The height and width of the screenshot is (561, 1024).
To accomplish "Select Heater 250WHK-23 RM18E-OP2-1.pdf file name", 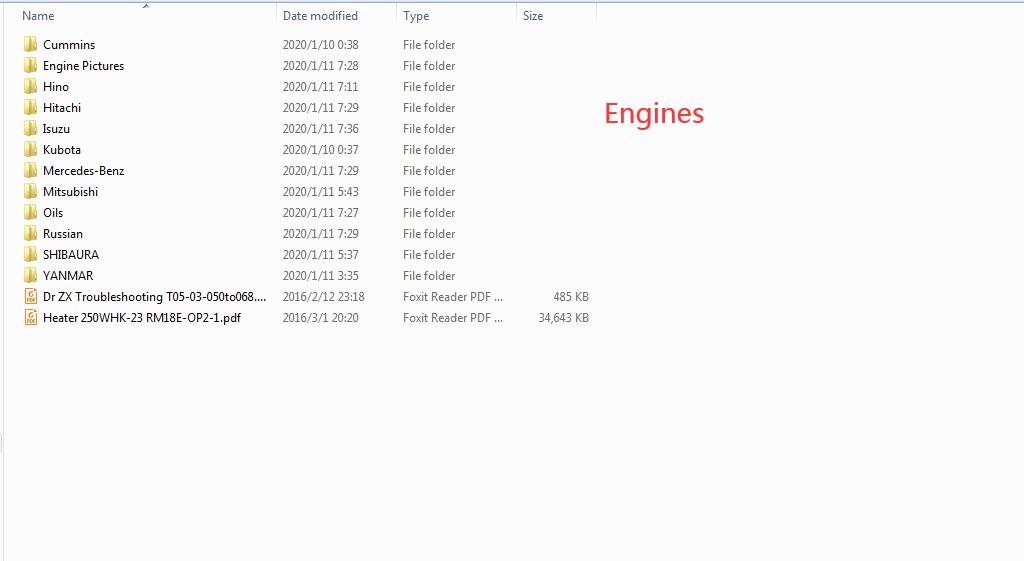I will 142,317.
